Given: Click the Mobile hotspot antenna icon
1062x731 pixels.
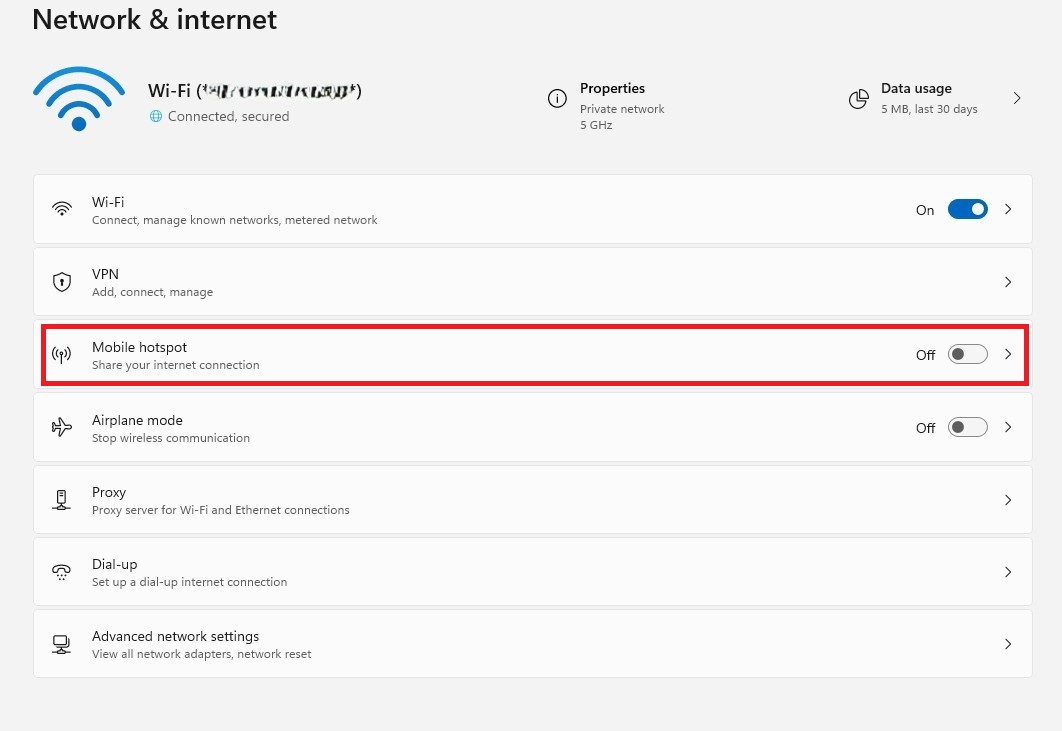Looking at the screenshot, I should (x=62, y=354).
